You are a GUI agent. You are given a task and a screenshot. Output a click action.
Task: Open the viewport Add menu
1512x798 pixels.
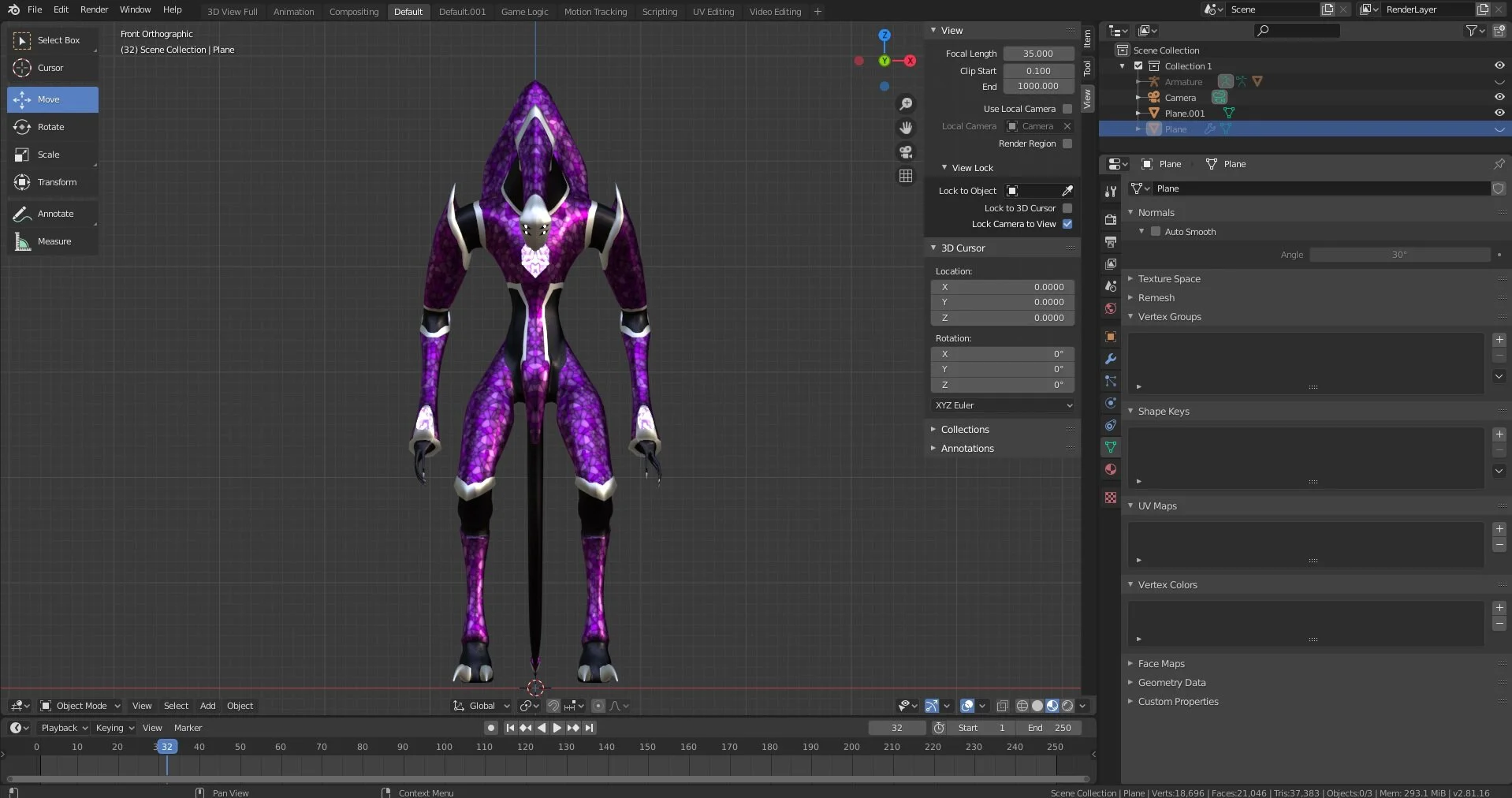207,706
